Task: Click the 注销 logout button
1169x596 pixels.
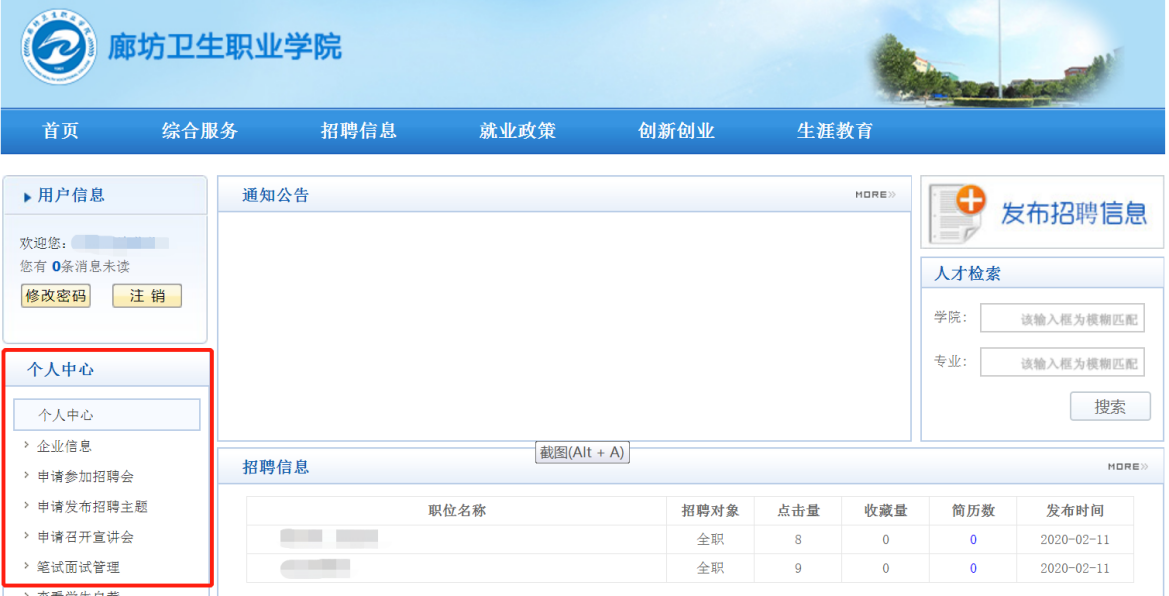Action: (147, 296)
